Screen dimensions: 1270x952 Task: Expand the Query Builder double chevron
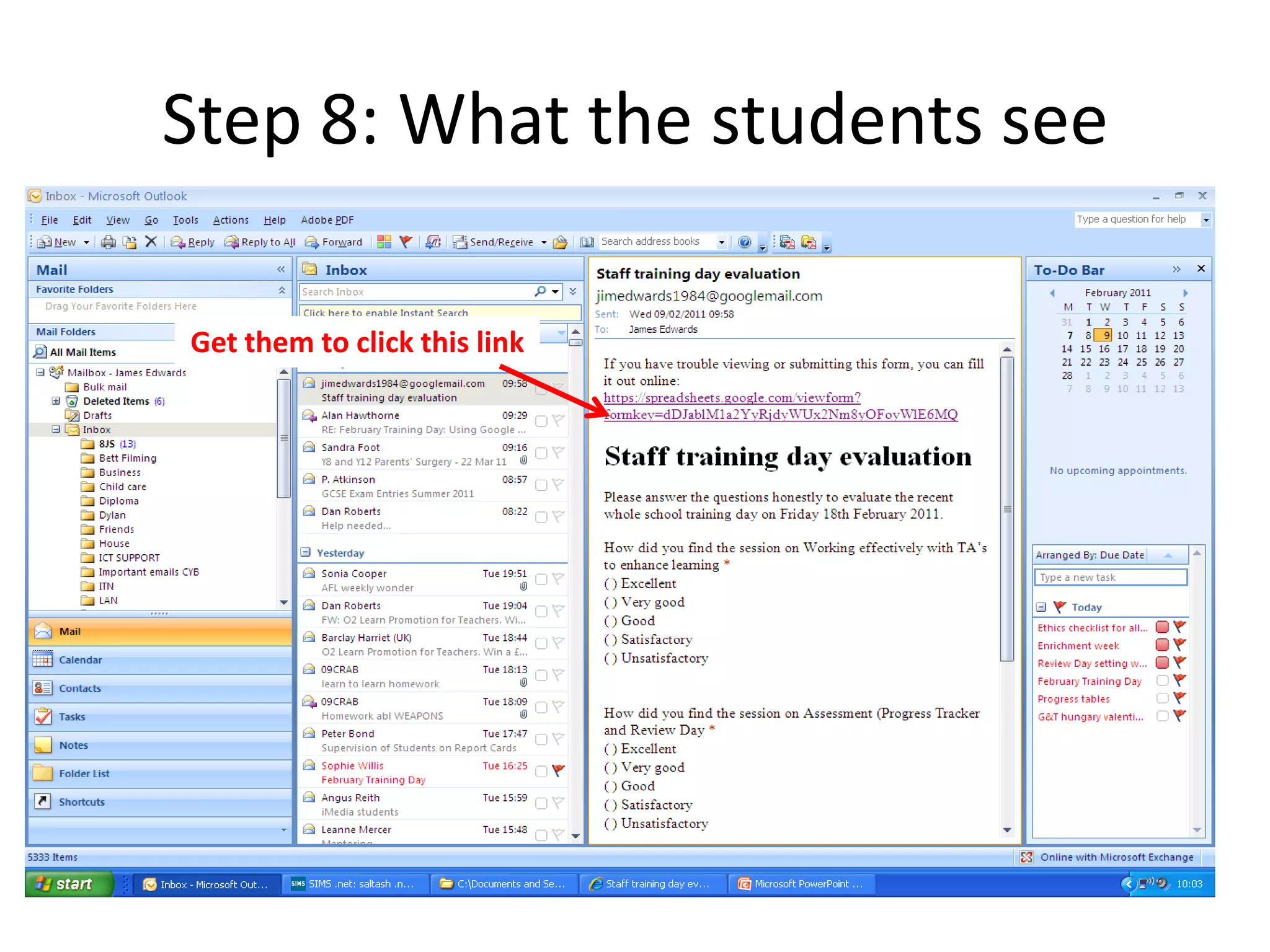572,291
